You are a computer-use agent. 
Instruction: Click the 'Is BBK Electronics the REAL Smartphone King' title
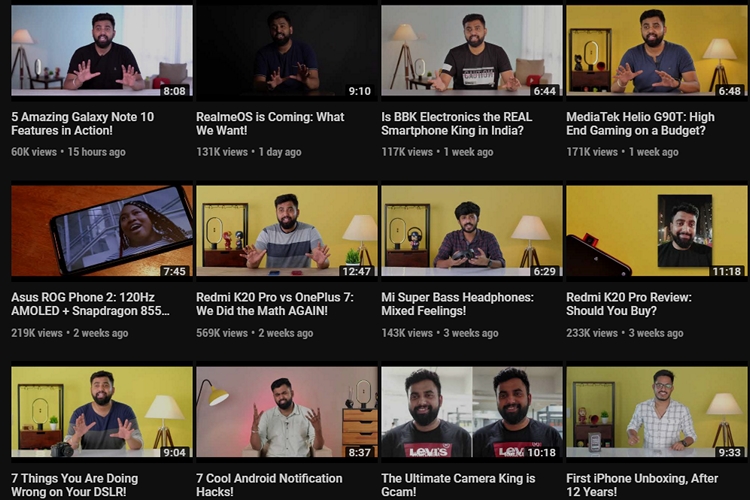point(457,123)
